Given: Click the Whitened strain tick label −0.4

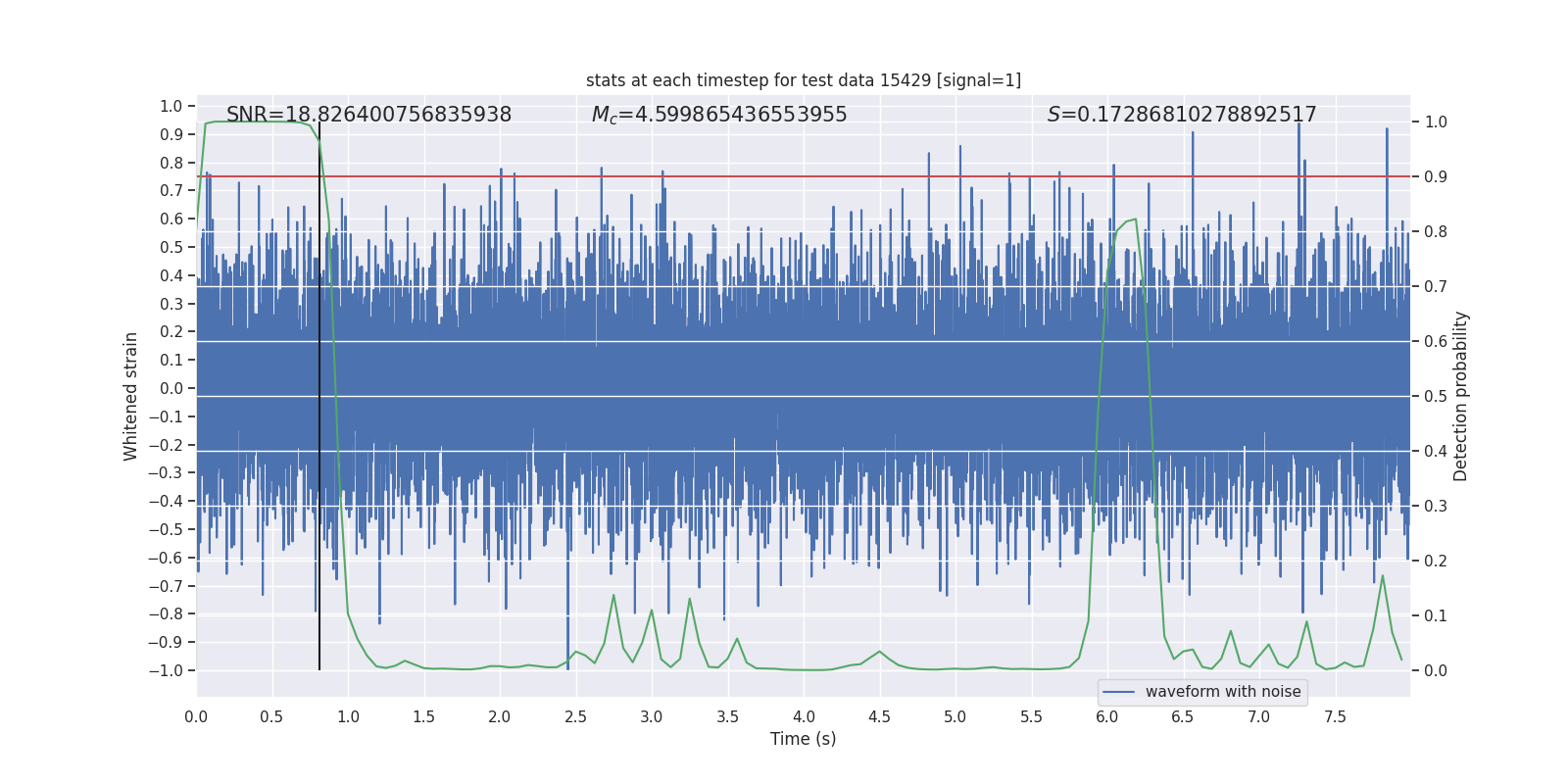Looking at the screenshot, I should pos(166,502).
